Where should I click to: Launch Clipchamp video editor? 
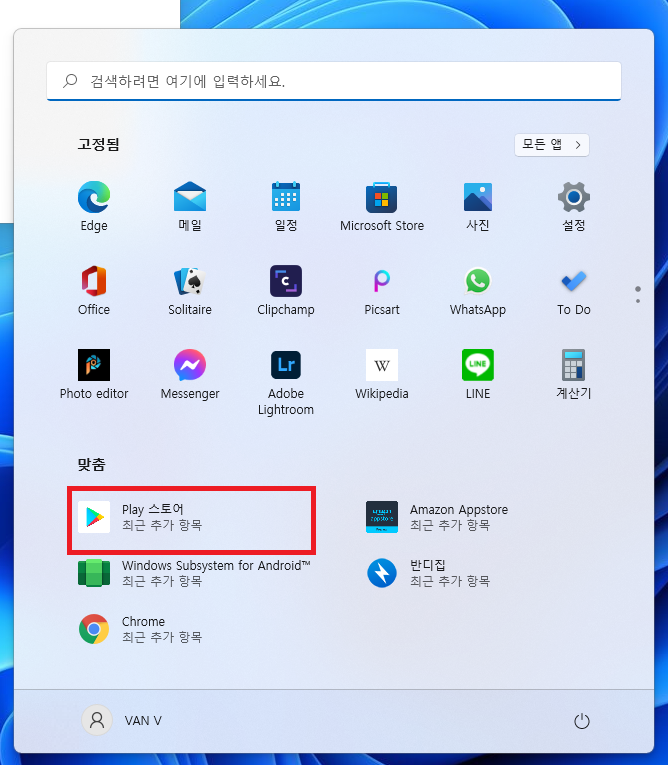pos(286,291)
